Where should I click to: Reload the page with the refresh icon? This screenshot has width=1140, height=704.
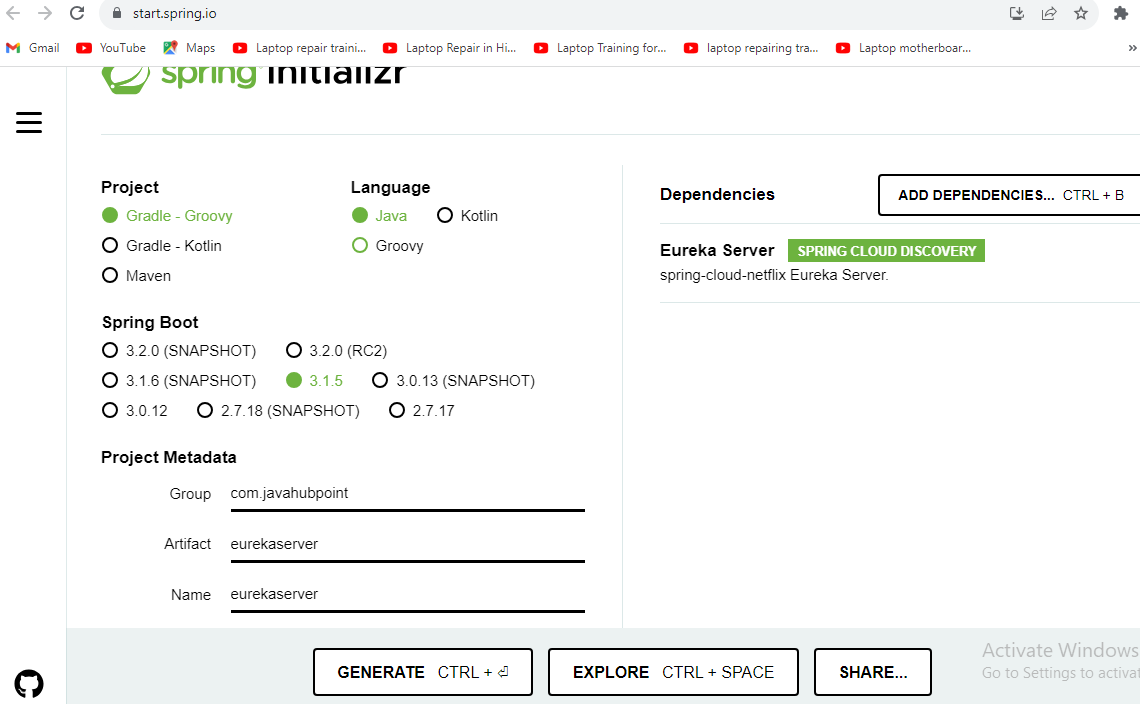(x=77, y=13)
